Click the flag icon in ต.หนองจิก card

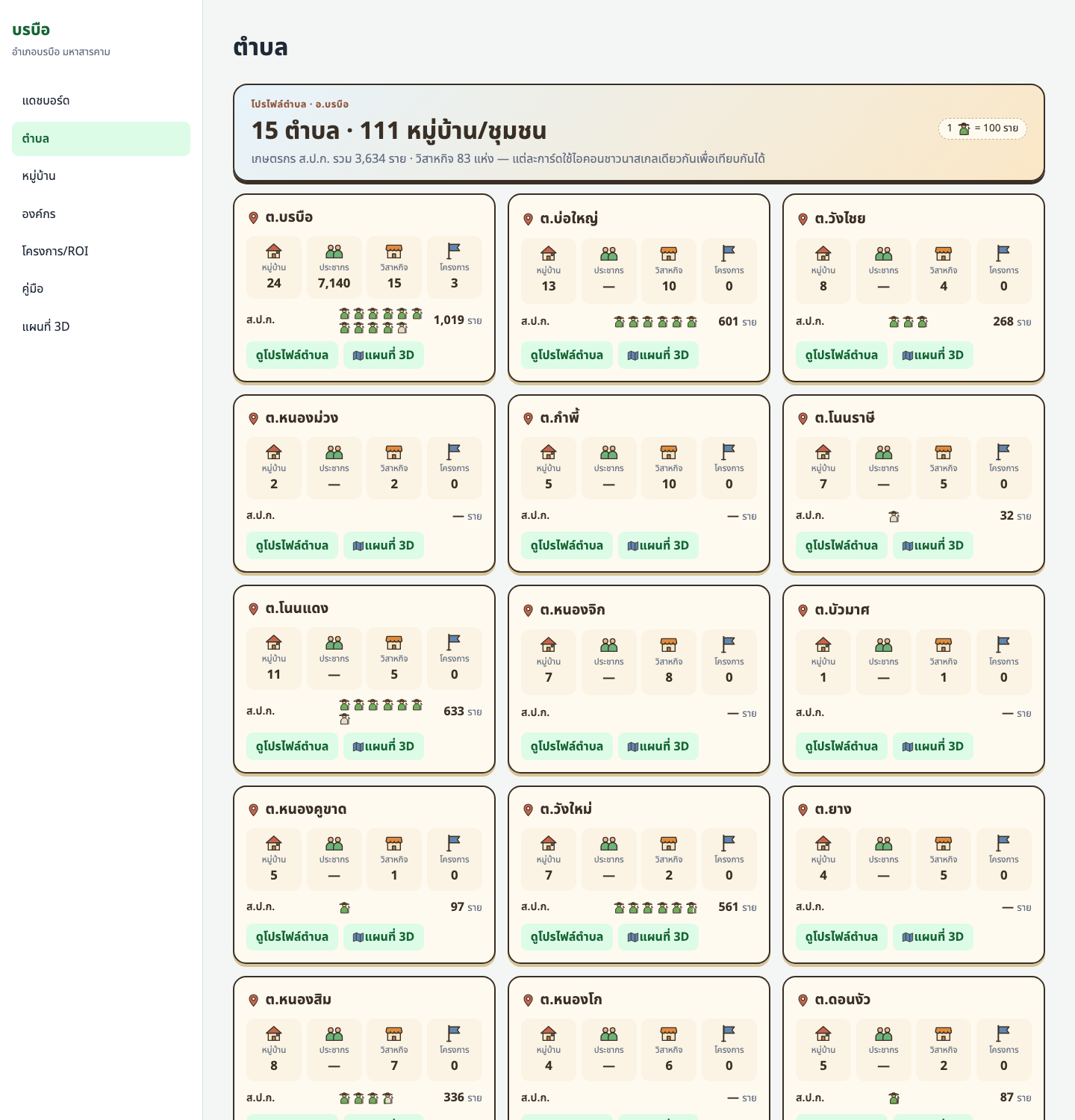(729, 644)
